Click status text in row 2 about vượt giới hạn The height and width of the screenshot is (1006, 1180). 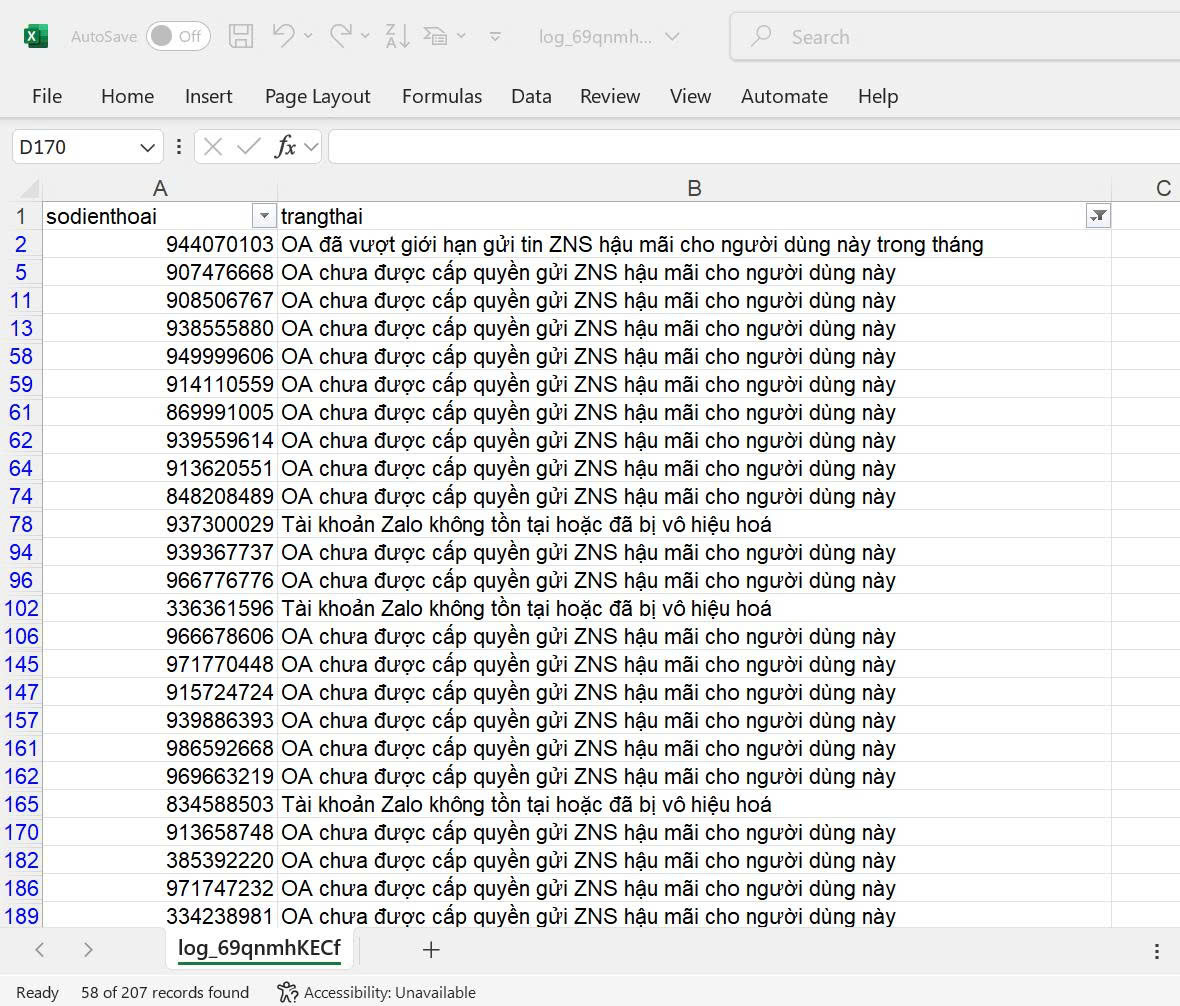coord(632,245)
